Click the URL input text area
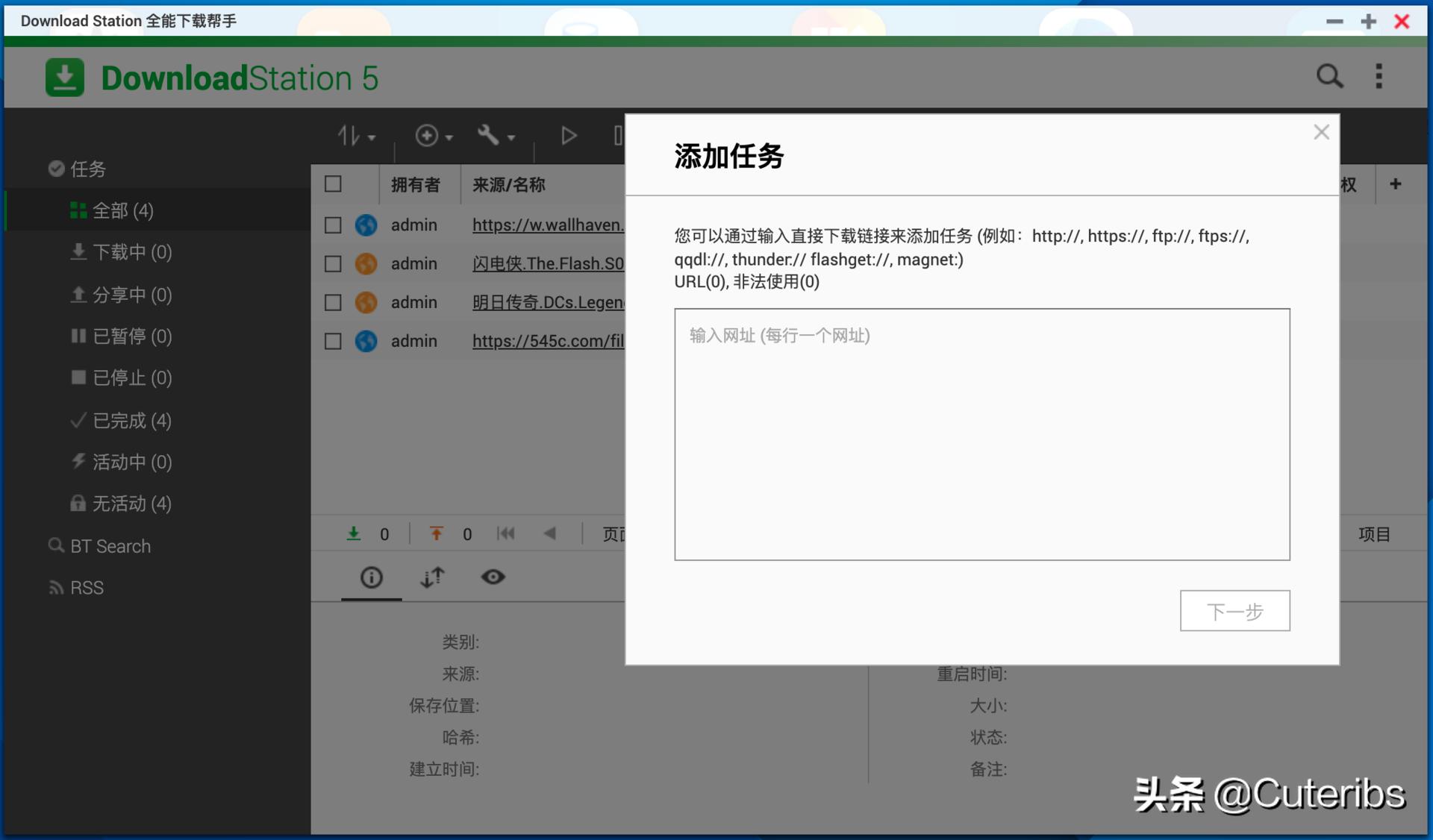 point(981,434)
